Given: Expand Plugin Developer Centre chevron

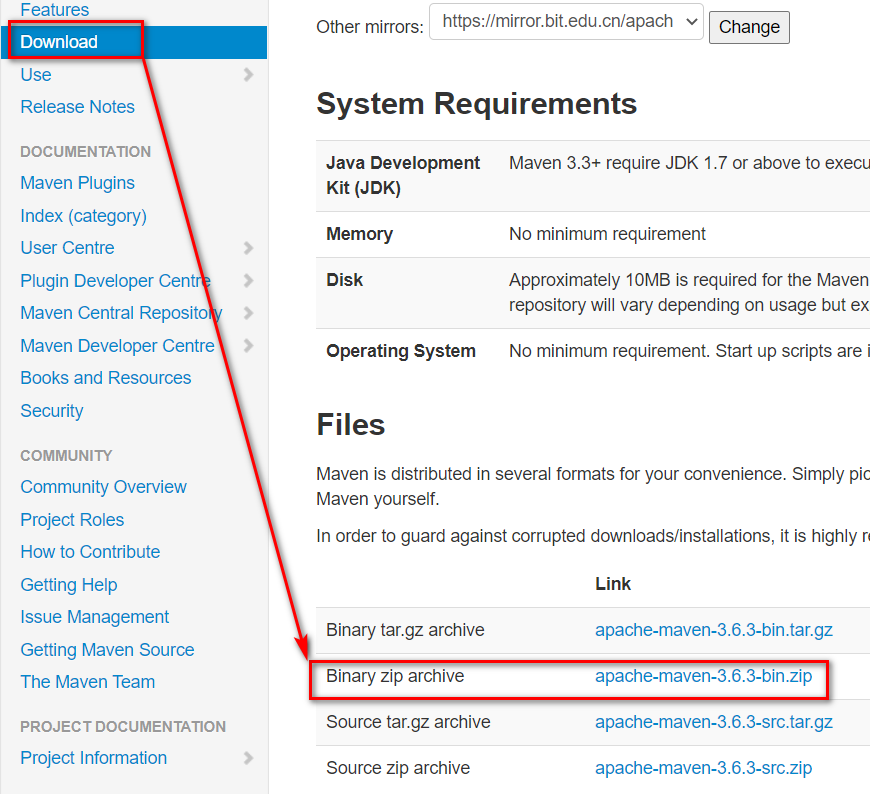Looking at the screenshot, I should (249, 280).
